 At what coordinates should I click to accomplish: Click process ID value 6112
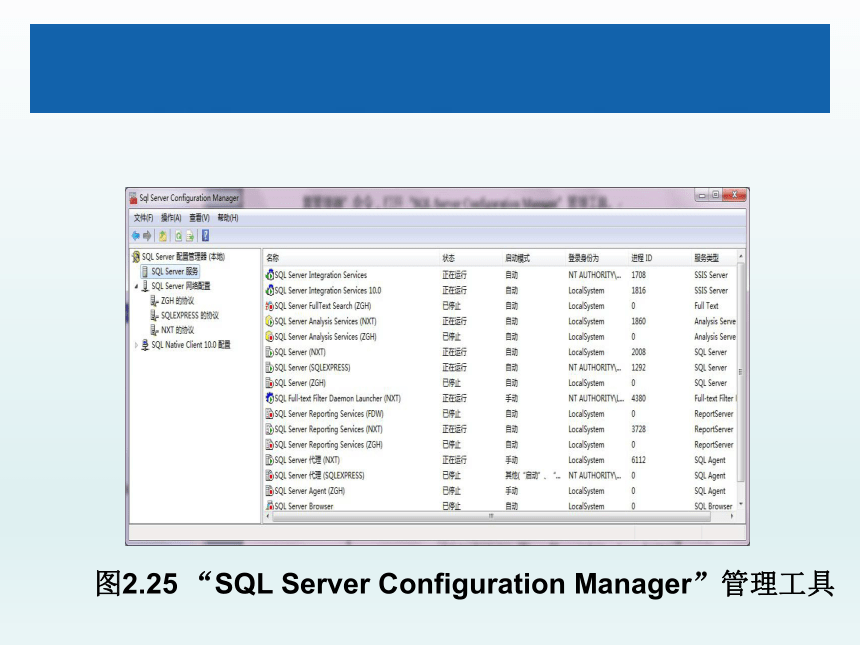click(638, 460)
